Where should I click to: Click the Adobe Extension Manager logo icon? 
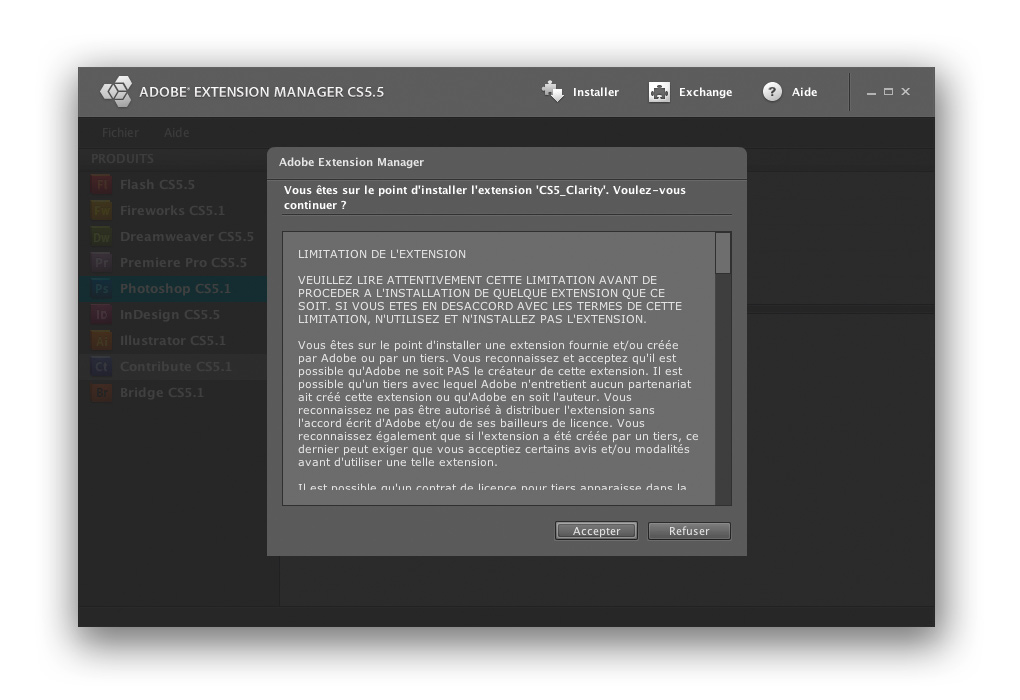coord(116,92)
